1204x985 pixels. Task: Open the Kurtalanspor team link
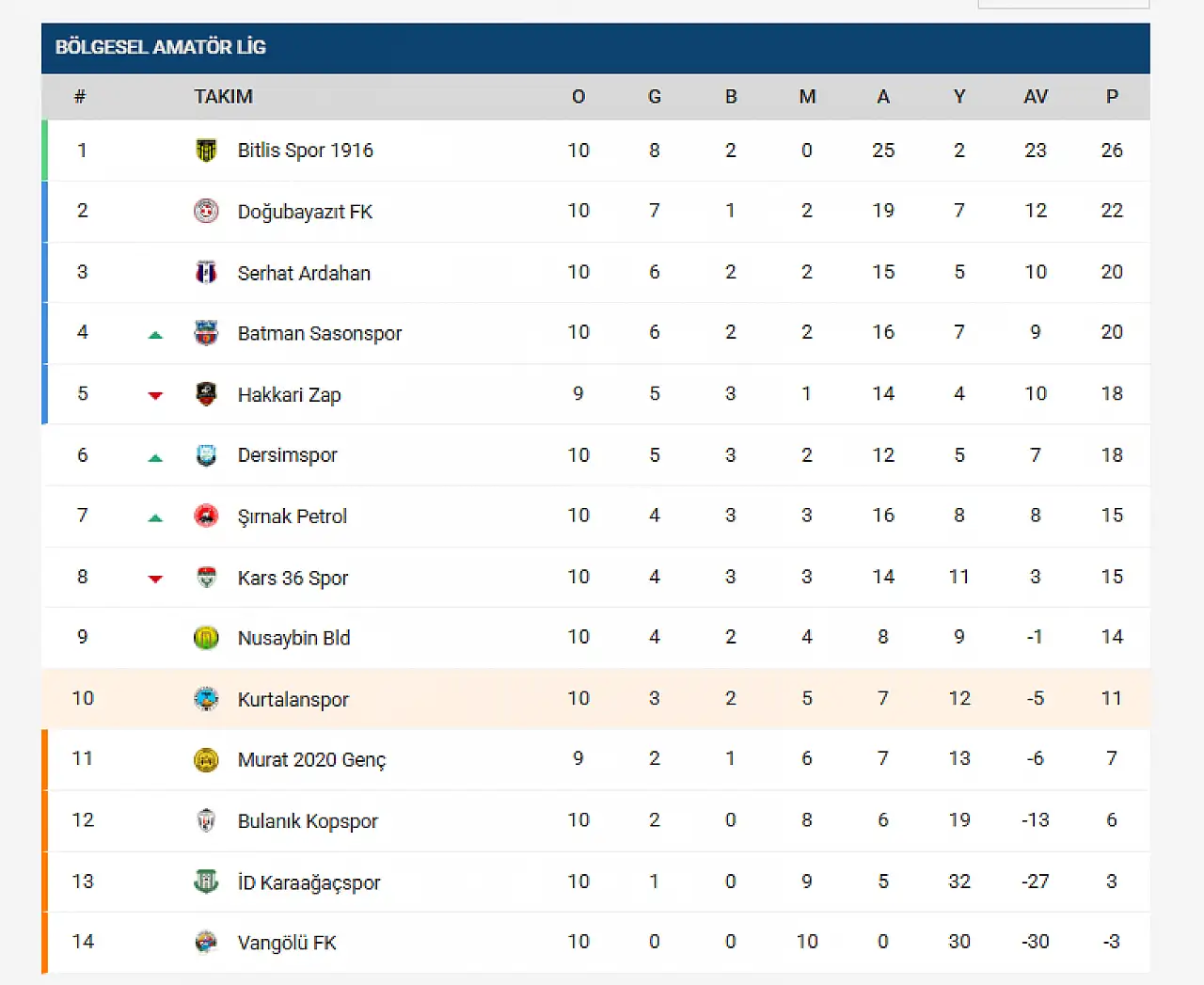(293, 699)
